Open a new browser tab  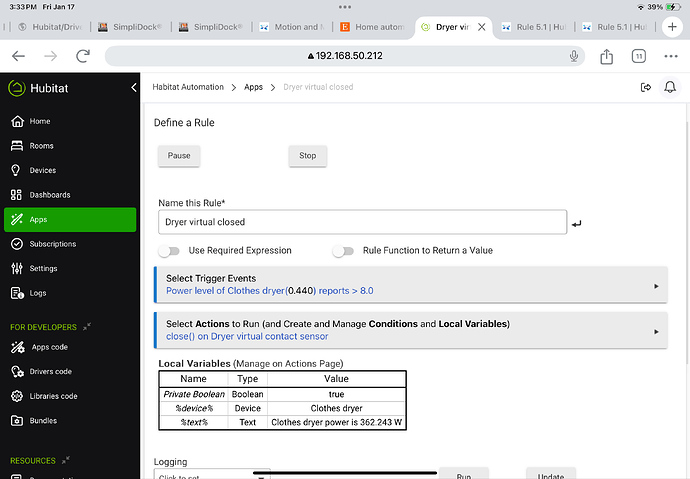(x=672, y=27)
